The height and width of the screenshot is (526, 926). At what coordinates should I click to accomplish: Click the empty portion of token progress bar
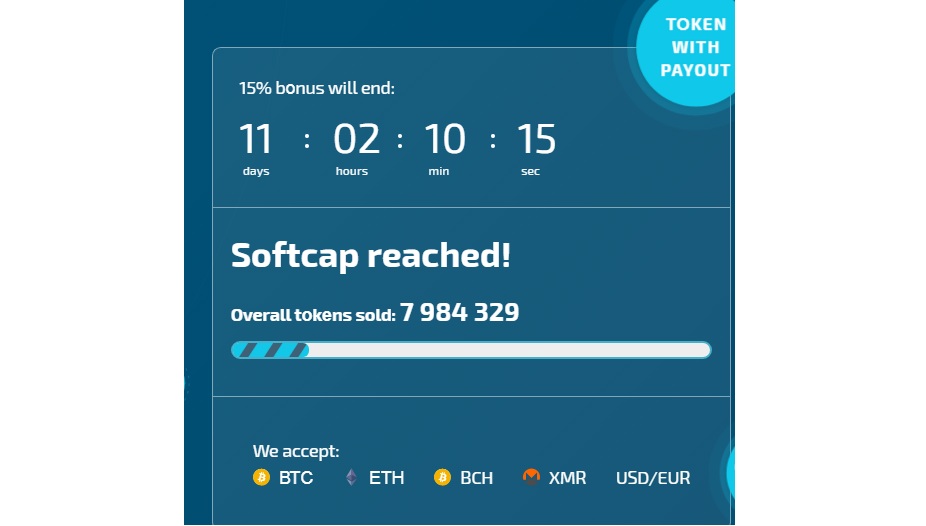[x=510, y=350]
